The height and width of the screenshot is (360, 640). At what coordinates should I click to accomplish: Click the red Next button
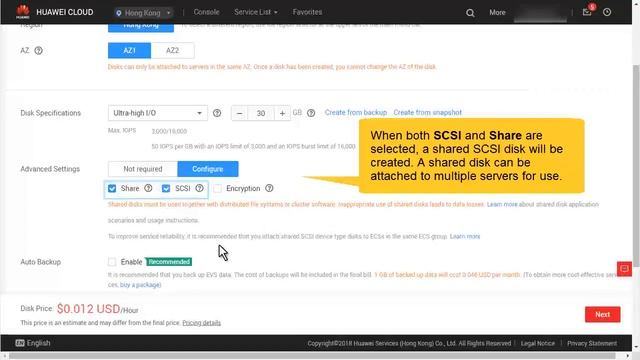pyautogui.click(x=602, y=314)
